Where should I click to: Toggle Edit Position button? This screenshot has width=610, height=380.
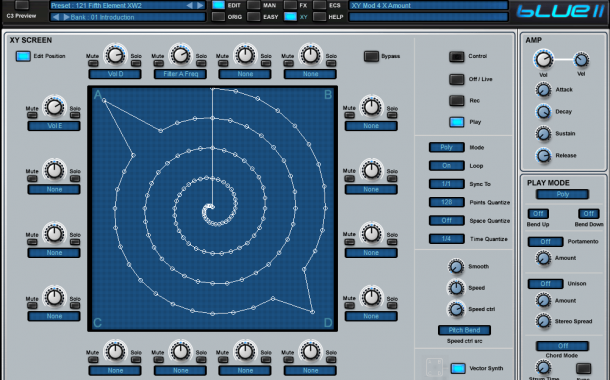(x=23, y=56)
